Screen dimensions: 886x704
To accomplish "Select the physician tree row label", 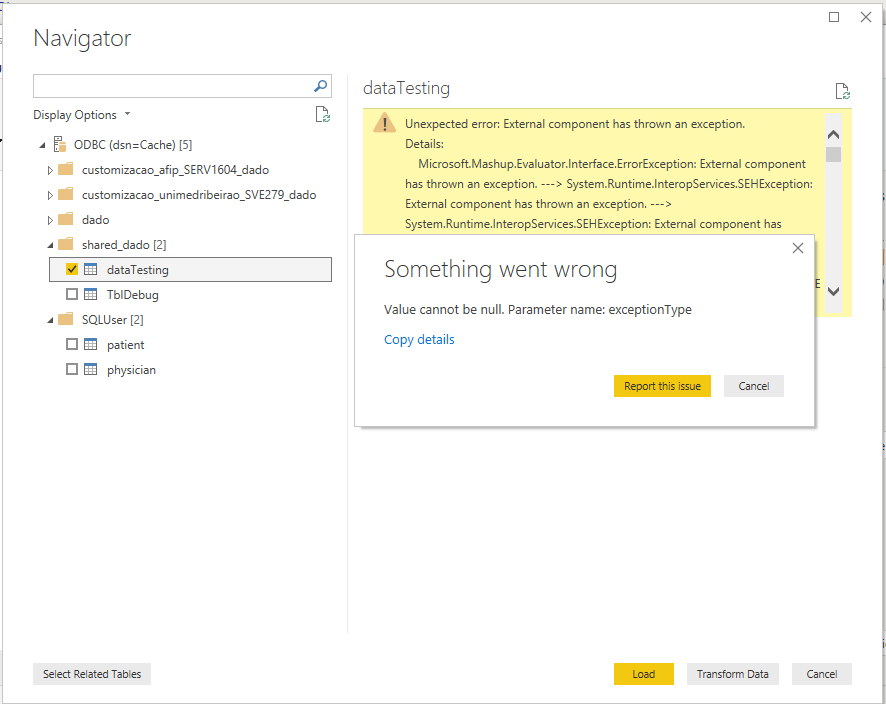I will pyautogui.click(x=131, y=370).
